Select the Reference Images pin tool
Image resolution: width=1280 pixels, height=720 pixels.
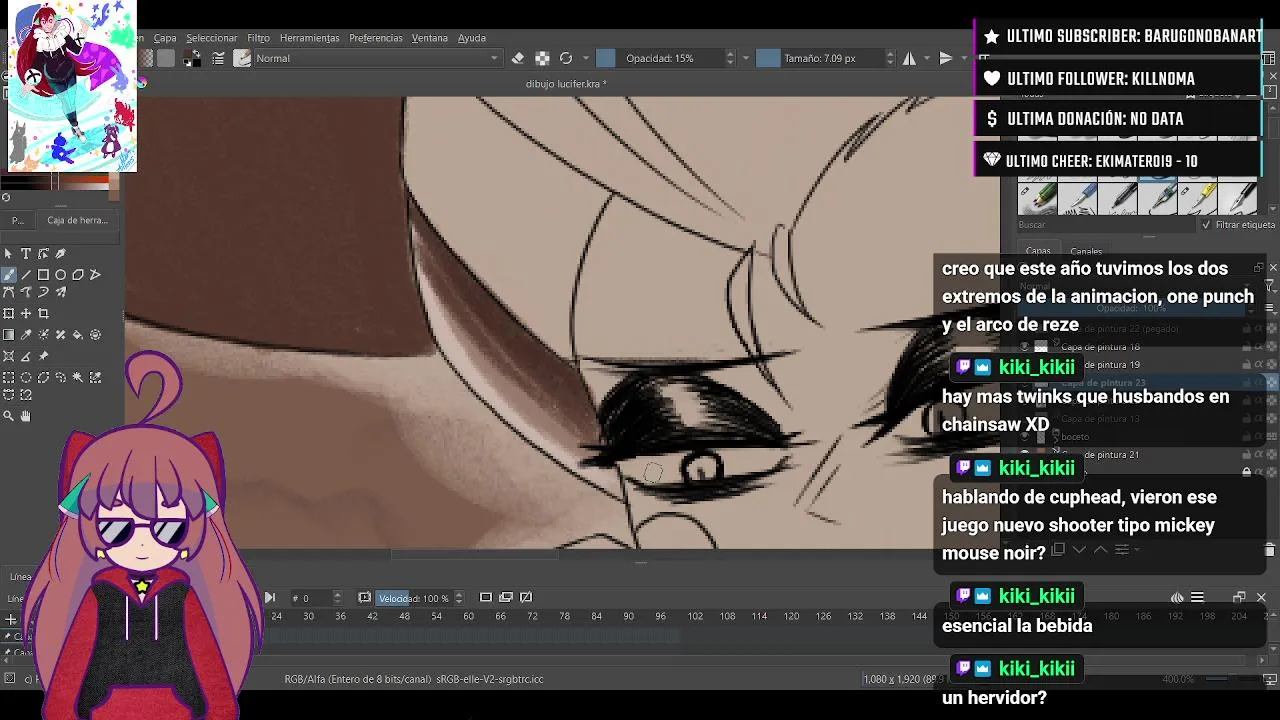coord(43,356)
